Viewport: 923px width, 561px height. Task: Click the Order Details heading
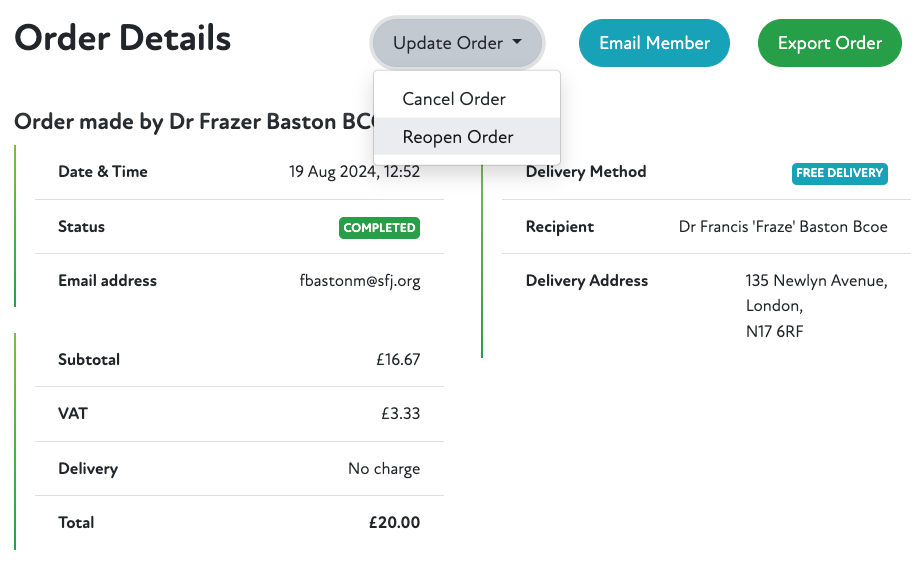(122, 39)
